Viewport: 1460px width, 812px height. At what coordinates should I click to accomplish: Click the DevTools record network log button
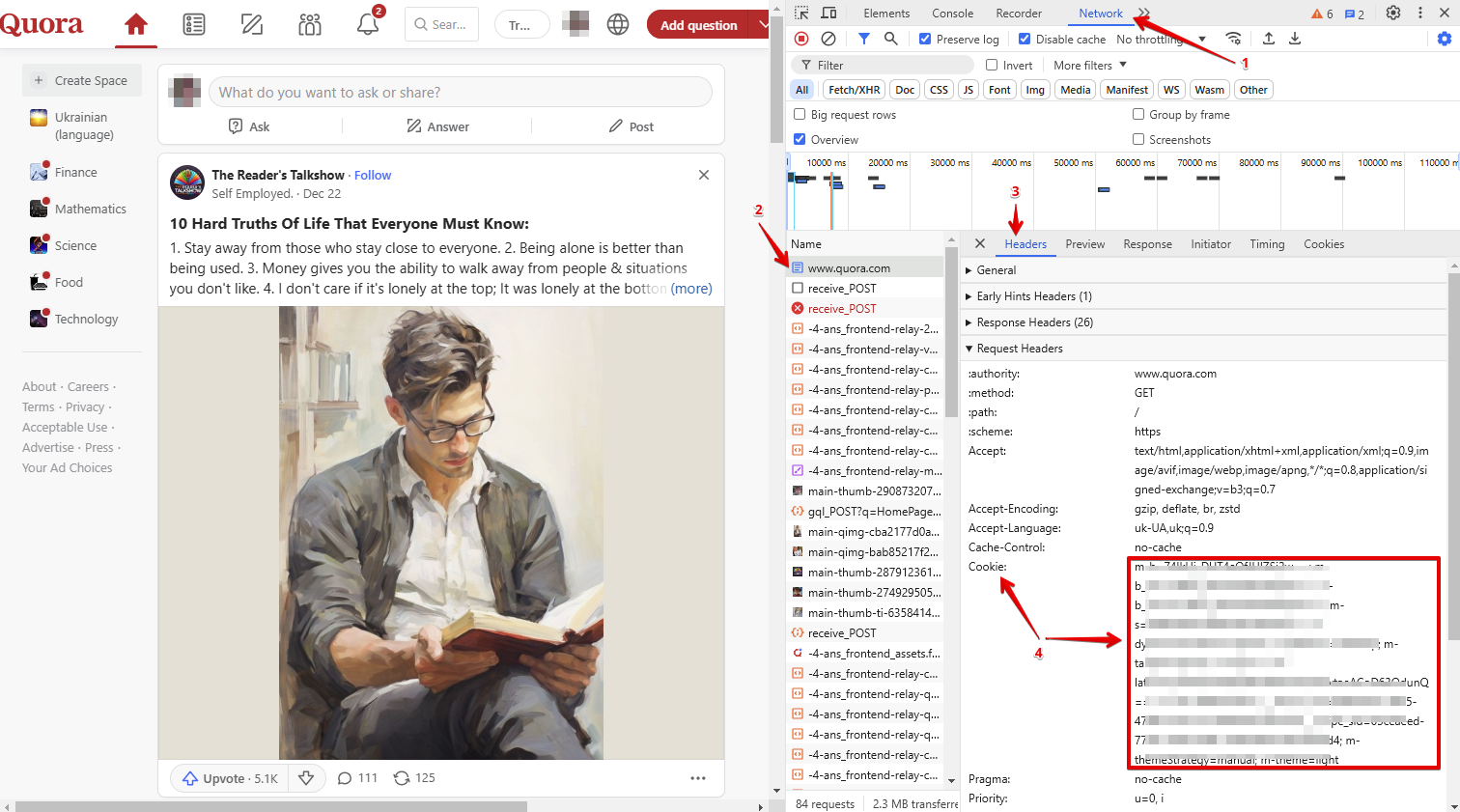click(x=801, y=39)
